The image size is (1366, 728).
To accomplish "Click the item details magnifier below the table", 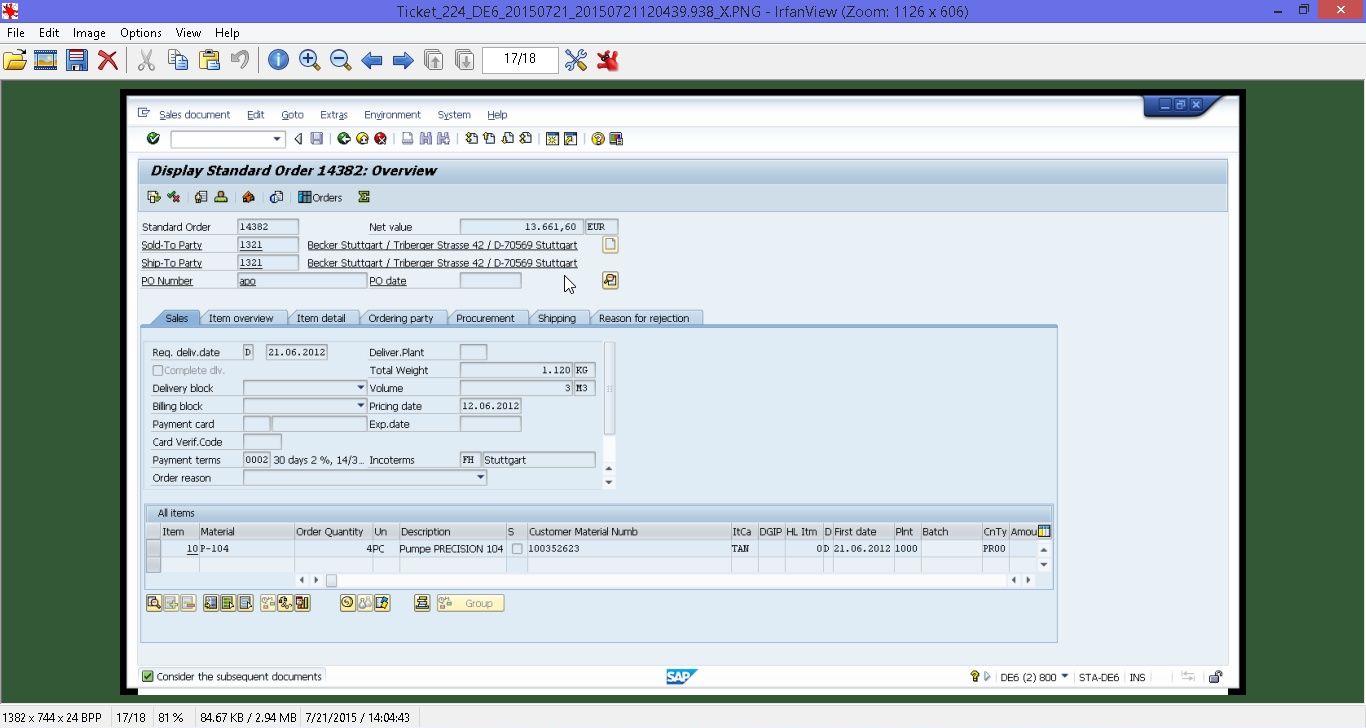I will pos(153,603).
